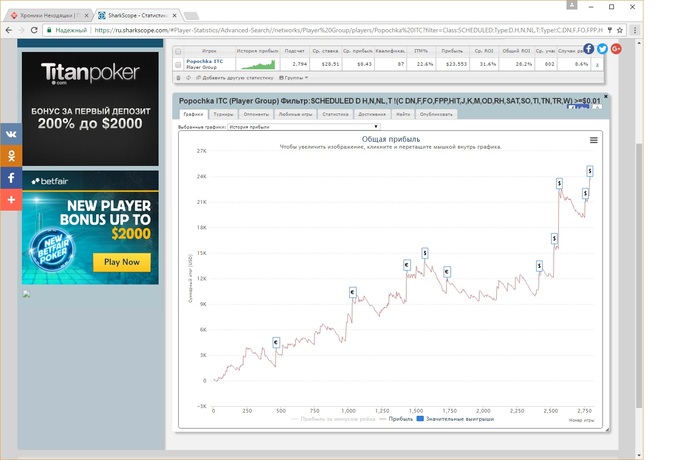Remove the Popochka ITC row with x
The width and height of the screenshot is (700, 460).
[597, 65]
